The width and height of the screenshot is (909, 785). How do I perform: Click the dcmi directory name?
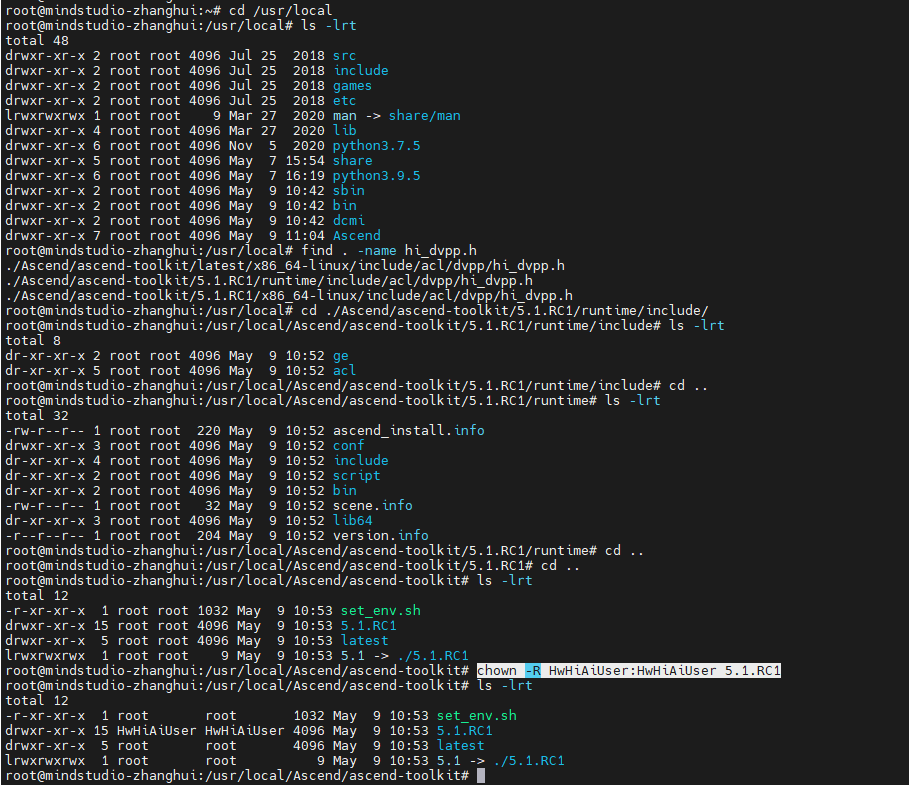(x=349, y=220)
